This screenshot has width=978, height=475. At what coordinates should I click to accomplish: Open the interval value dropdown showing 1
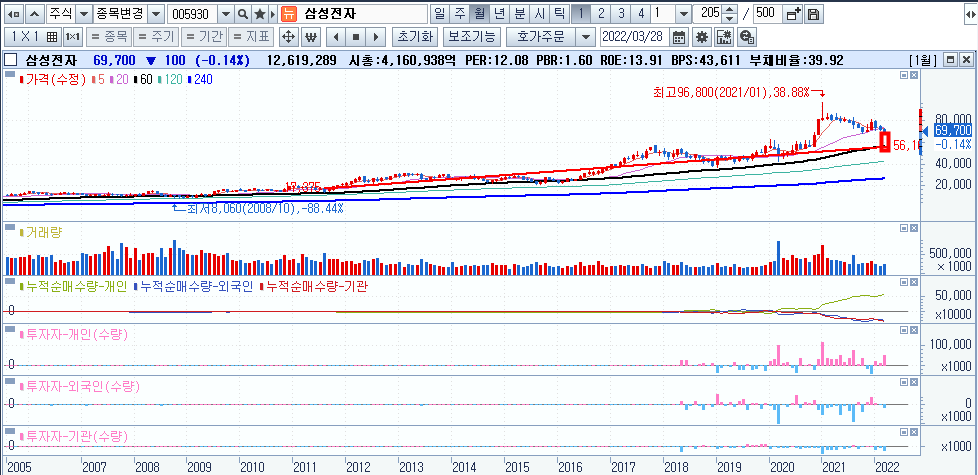[x=684, y=14]
